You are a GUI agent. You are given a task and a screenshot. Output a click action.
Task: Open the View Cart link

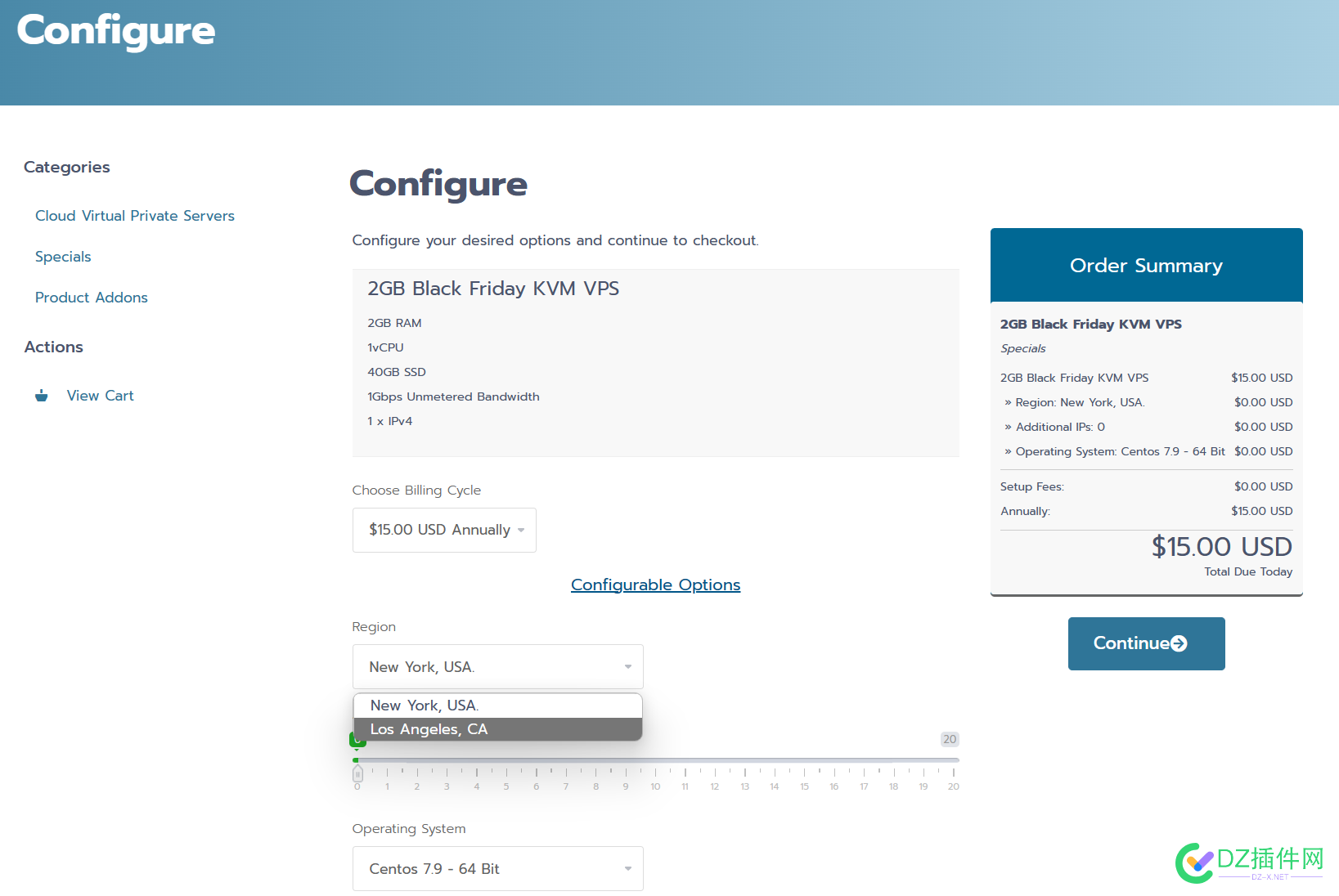[100, 396]
